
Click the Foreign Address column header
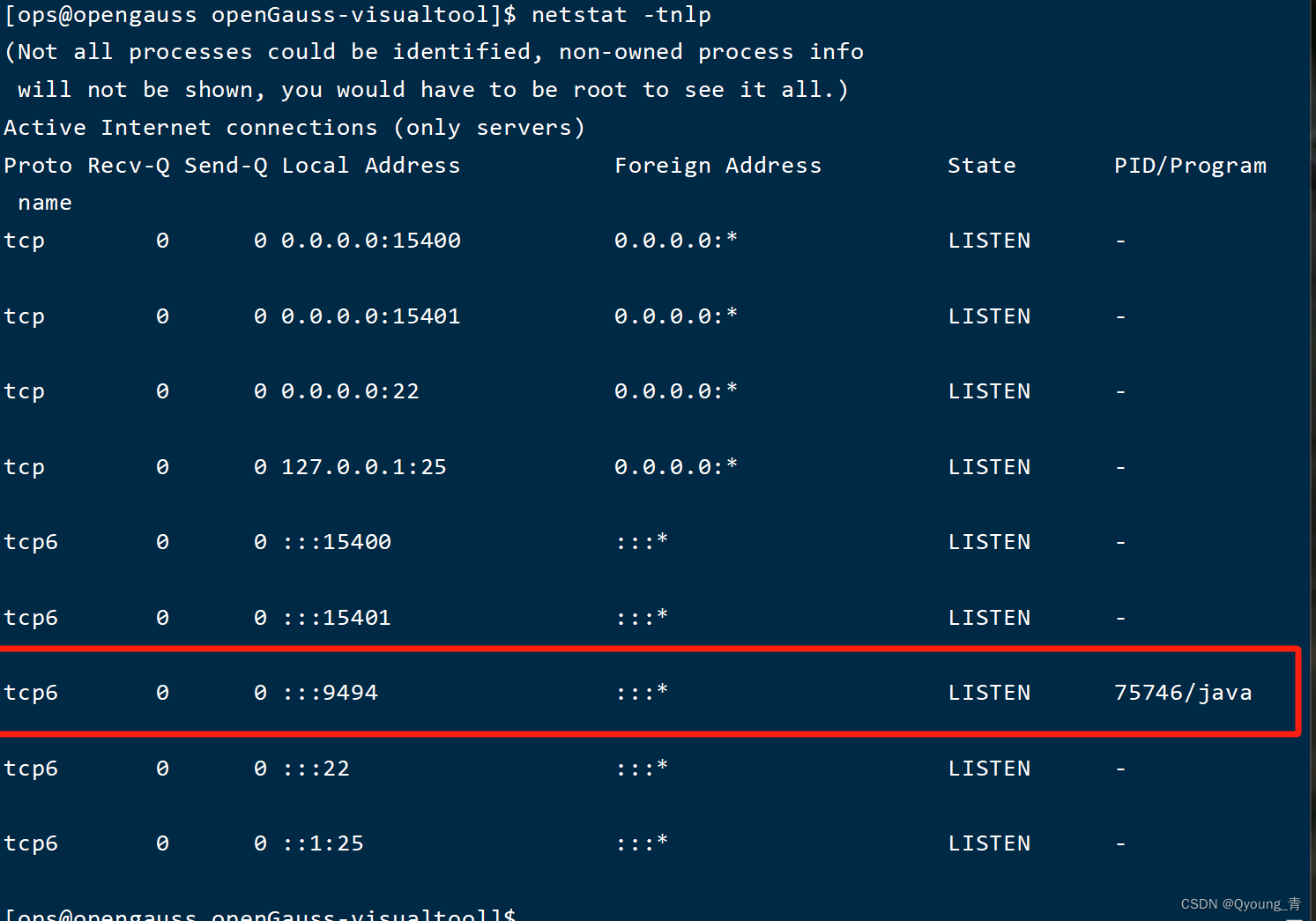pos(717,165)
